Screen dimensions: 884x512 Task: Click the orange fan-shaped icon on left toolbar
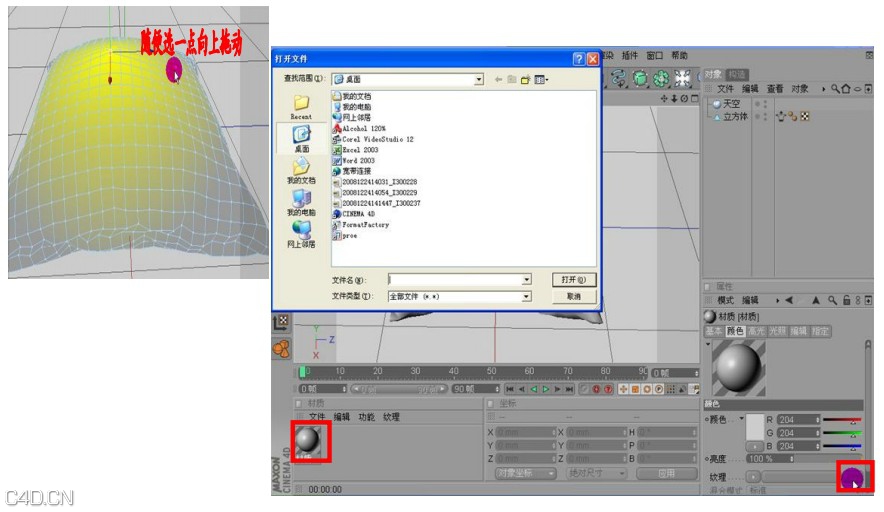point(281,348)
